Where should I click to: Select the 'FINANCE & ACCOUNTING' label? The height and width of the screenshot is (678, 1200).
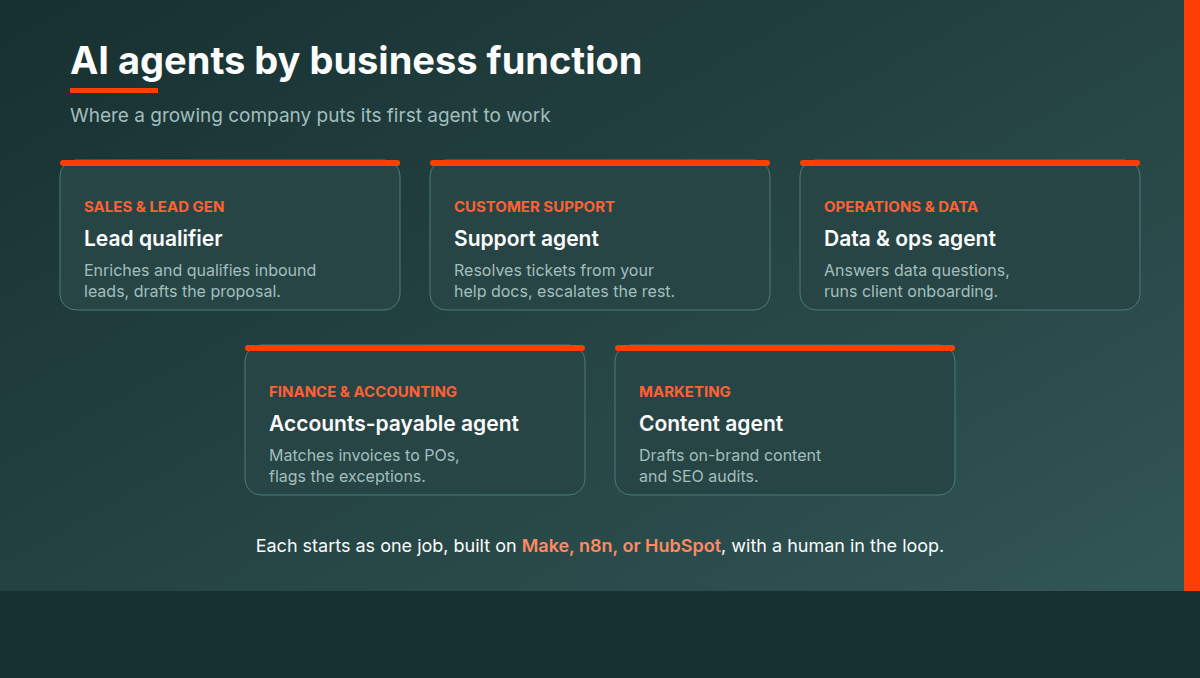(363, 392)
